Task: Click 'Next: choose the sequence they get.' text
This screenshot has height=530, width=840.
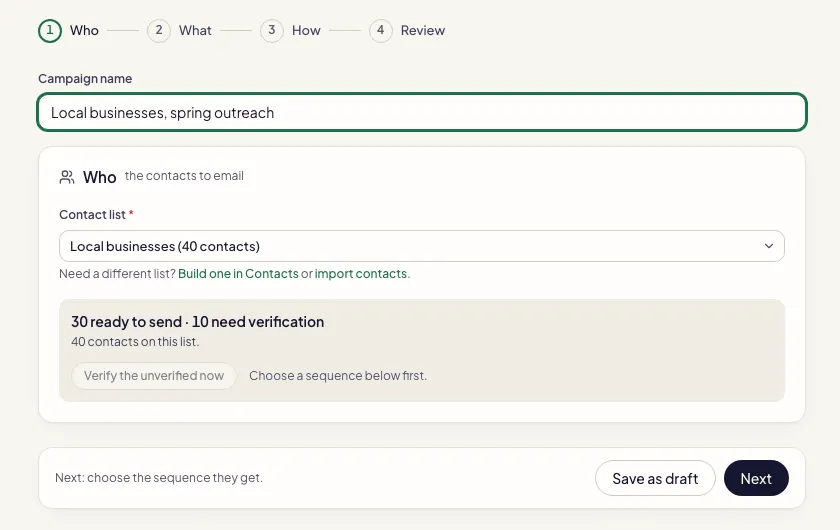Action: coord(159,477)
